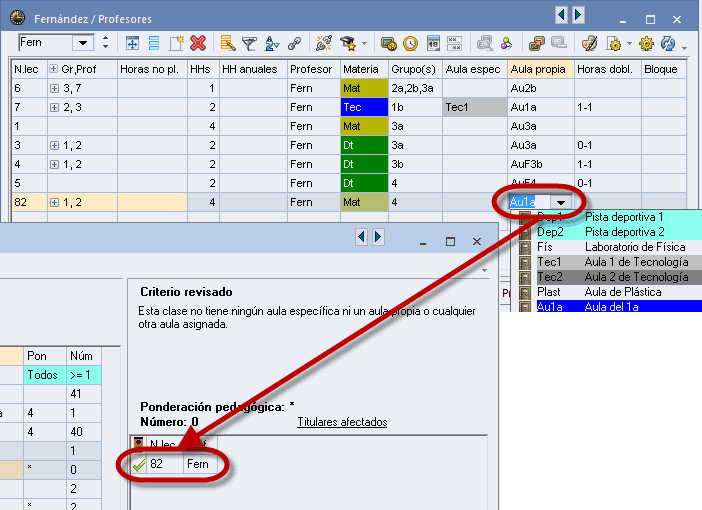Click the Aula propia column header
The width and height of the screenshot is (702, 510).
[x=540, y=69]
